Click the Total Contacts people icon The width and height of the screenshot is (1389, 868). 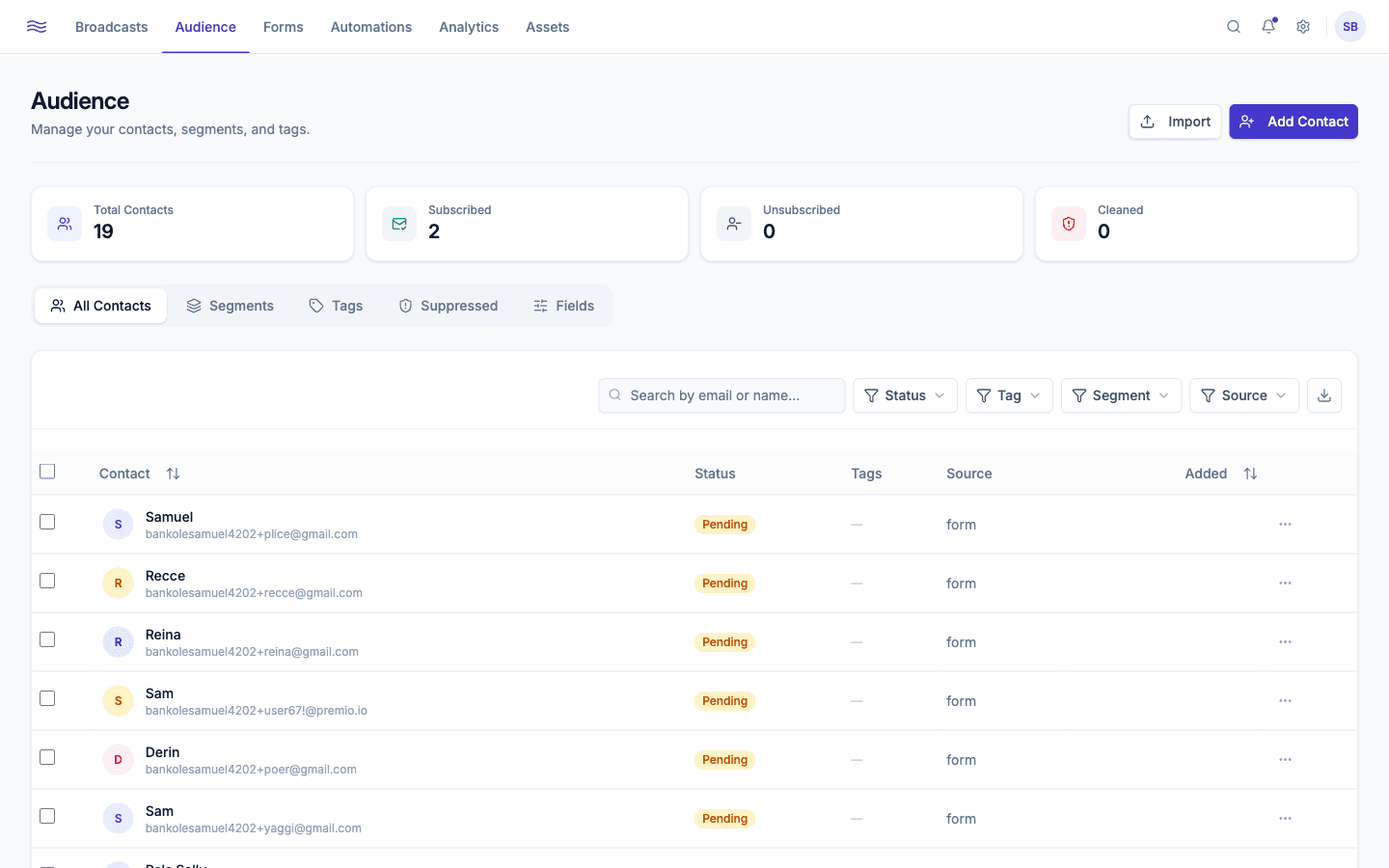coord(65,224)
